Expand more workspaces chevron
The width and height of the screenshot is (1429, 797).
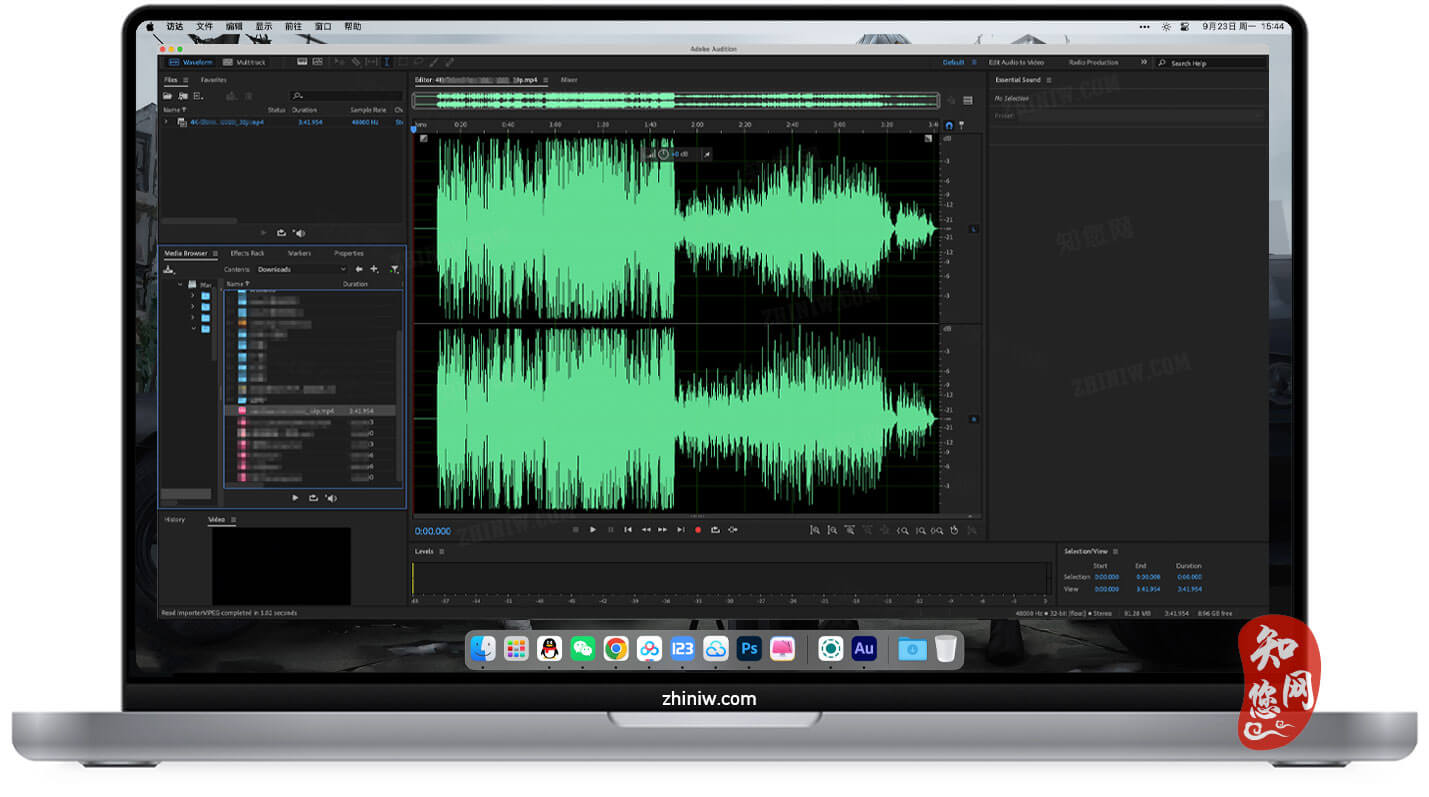coord(1143,62)
